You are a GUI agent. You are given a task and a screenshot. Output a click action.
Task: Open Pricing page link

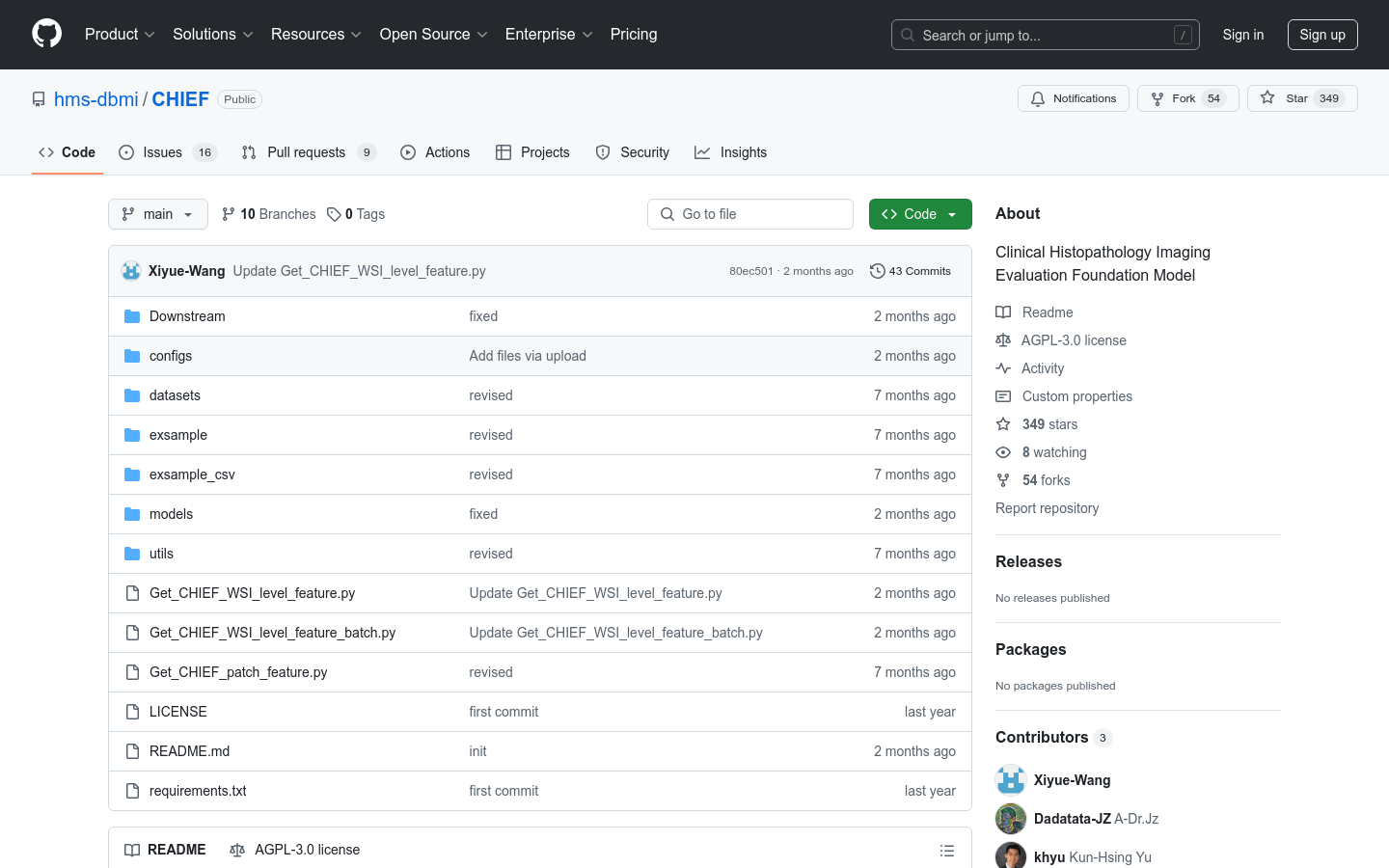click(634, 34)
